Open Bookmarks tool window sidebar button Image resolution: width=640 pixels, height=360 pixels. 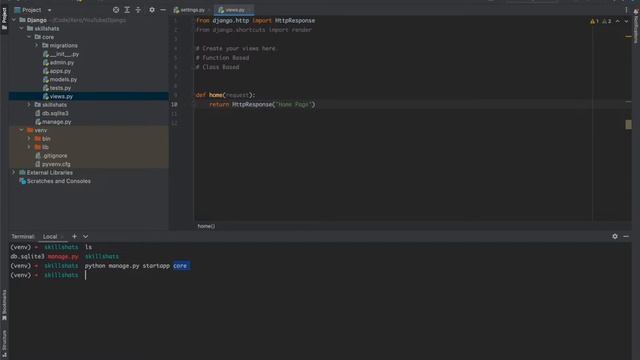pos(4,304)
